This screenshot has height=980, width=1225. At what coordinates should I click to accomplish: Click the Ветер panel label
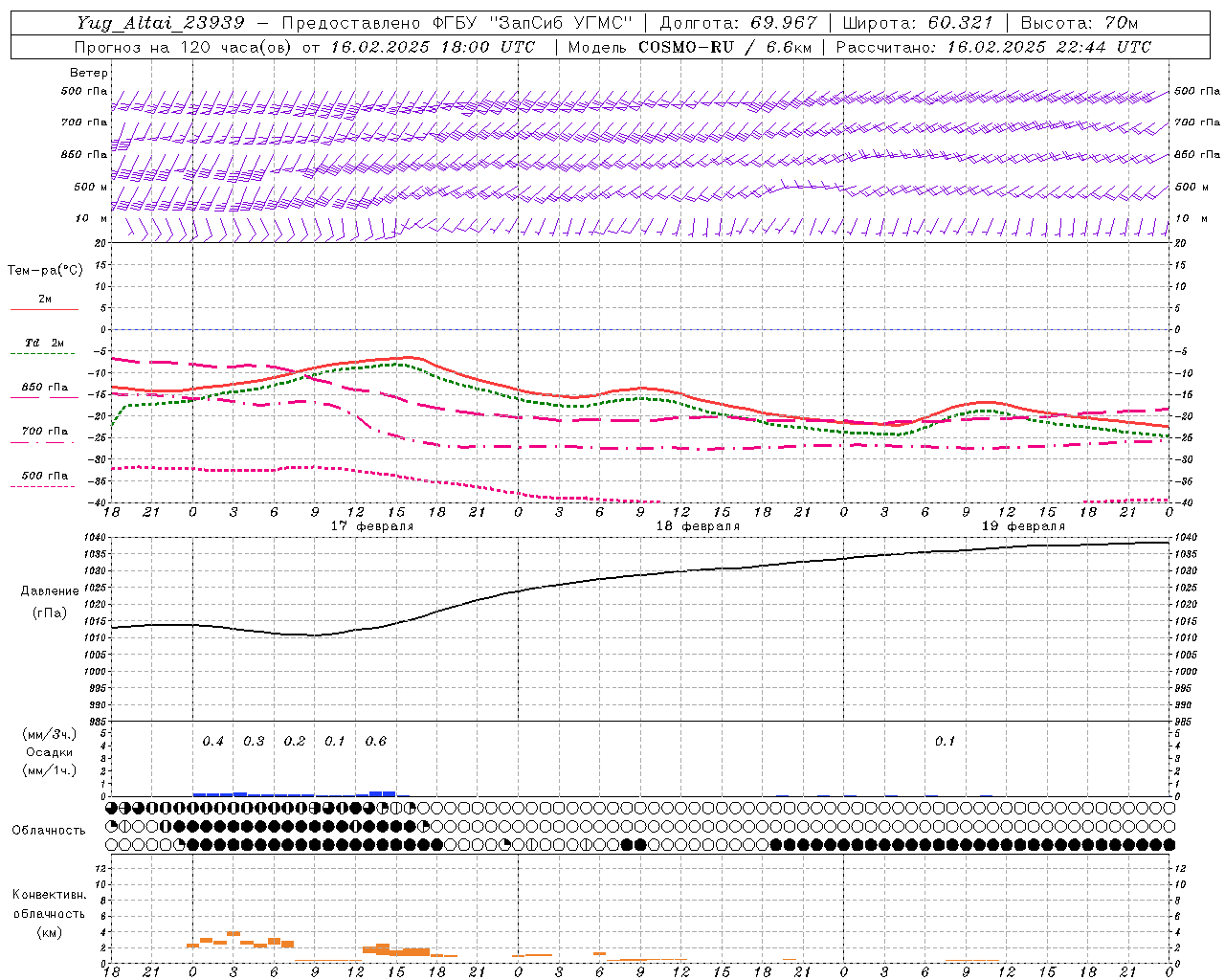coord(89,73)
